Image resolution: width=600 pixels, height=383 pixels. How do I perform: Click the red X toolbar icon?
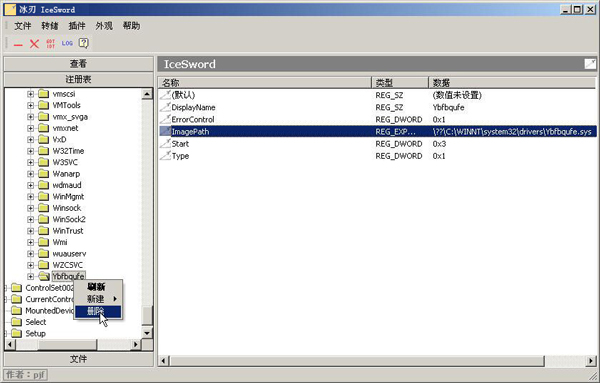(34, 44)
